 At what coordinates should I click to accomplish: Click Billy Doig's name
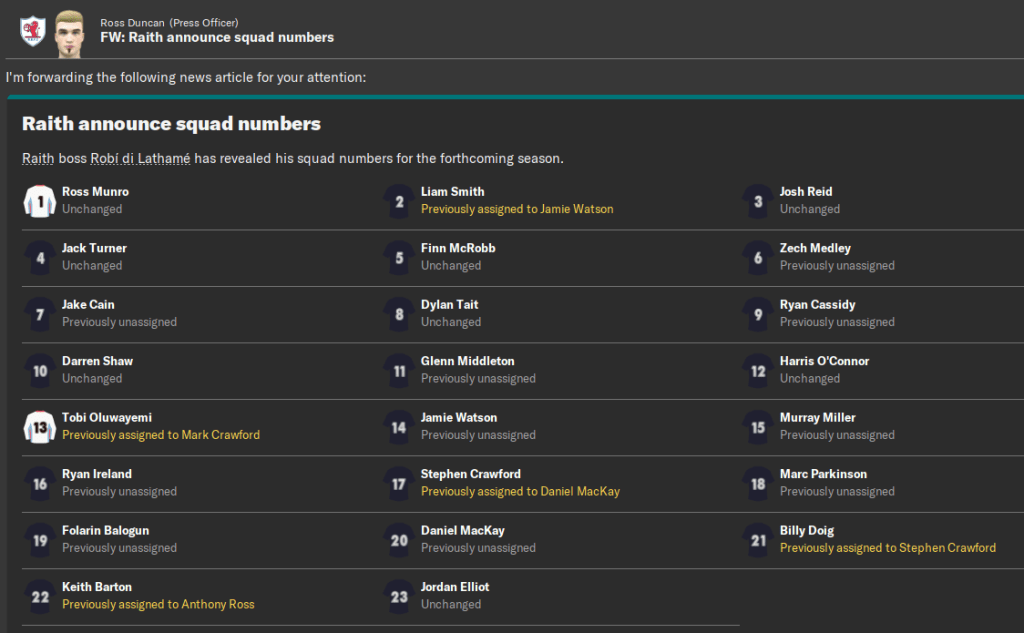pyautogui.click(x=806, y=531)
